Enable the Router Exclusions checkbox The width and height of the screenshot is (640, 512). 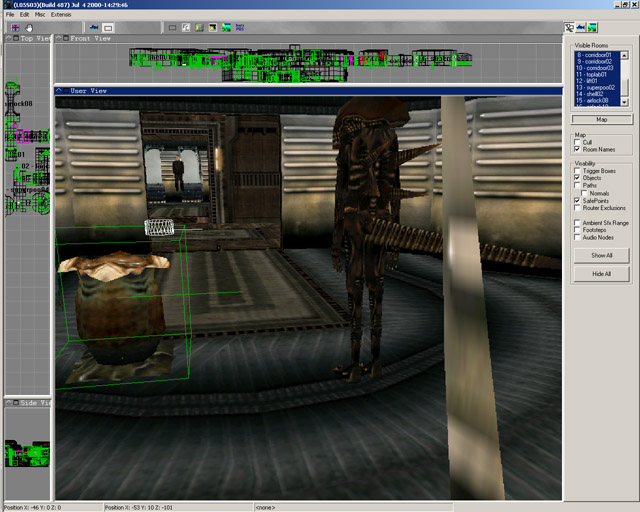[x=577, y=208]
